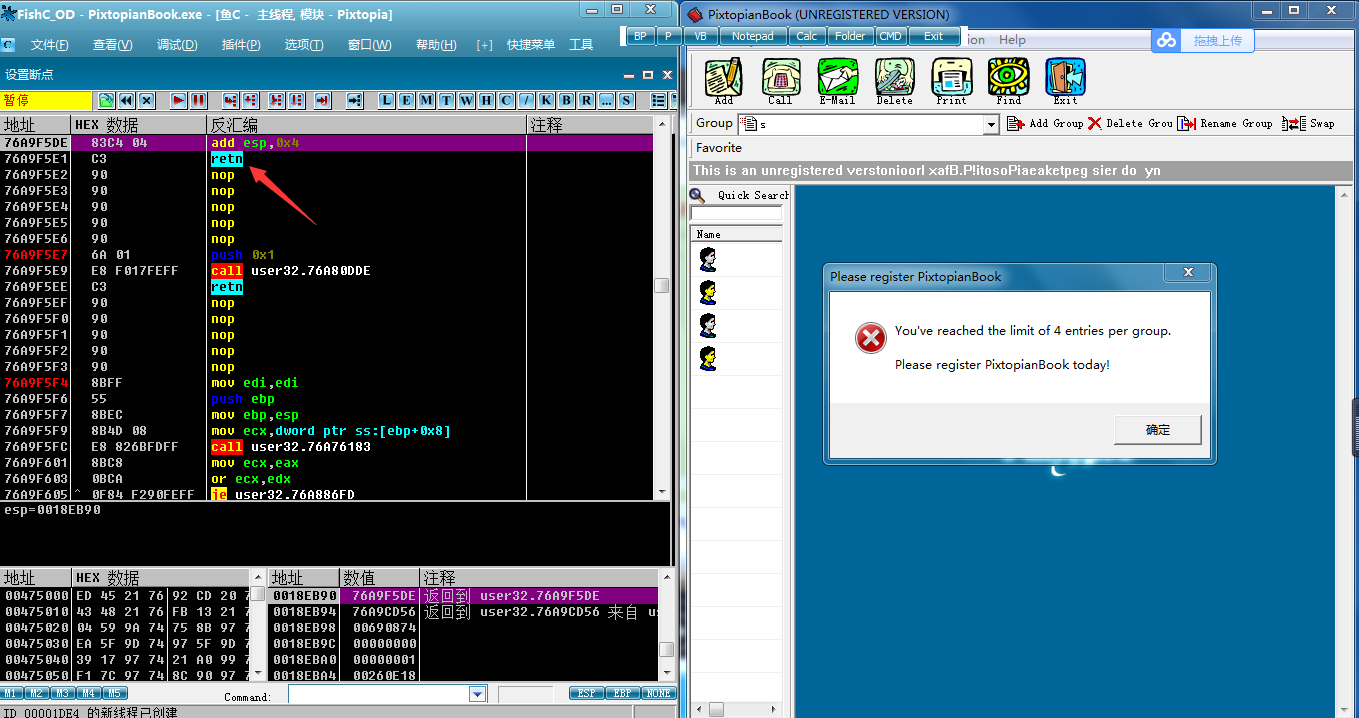The width and height of the screenshot is (1359, 718).
Task: Open the 选项(T) menu
Action: [x=304, y=45]
